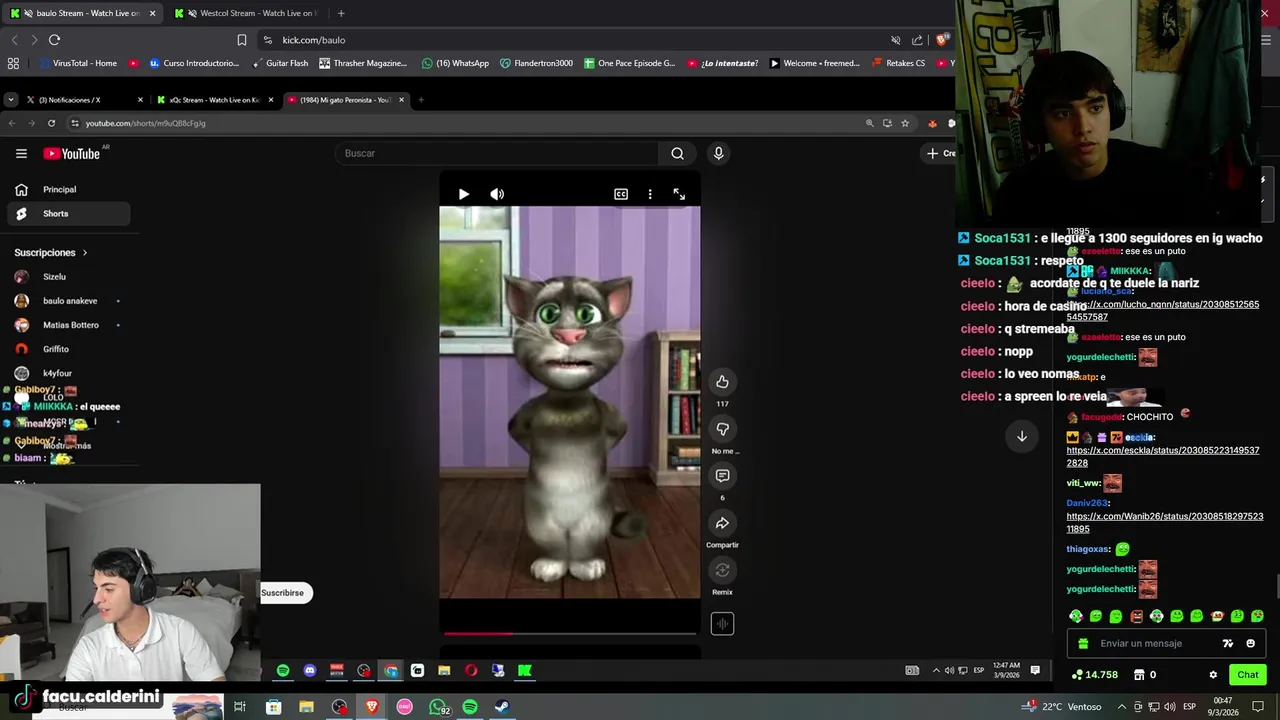The width and height of the screenshot is (1280, 720).
Task: Reload the kick.com/baulo page
Action: (x=54, y=40)
